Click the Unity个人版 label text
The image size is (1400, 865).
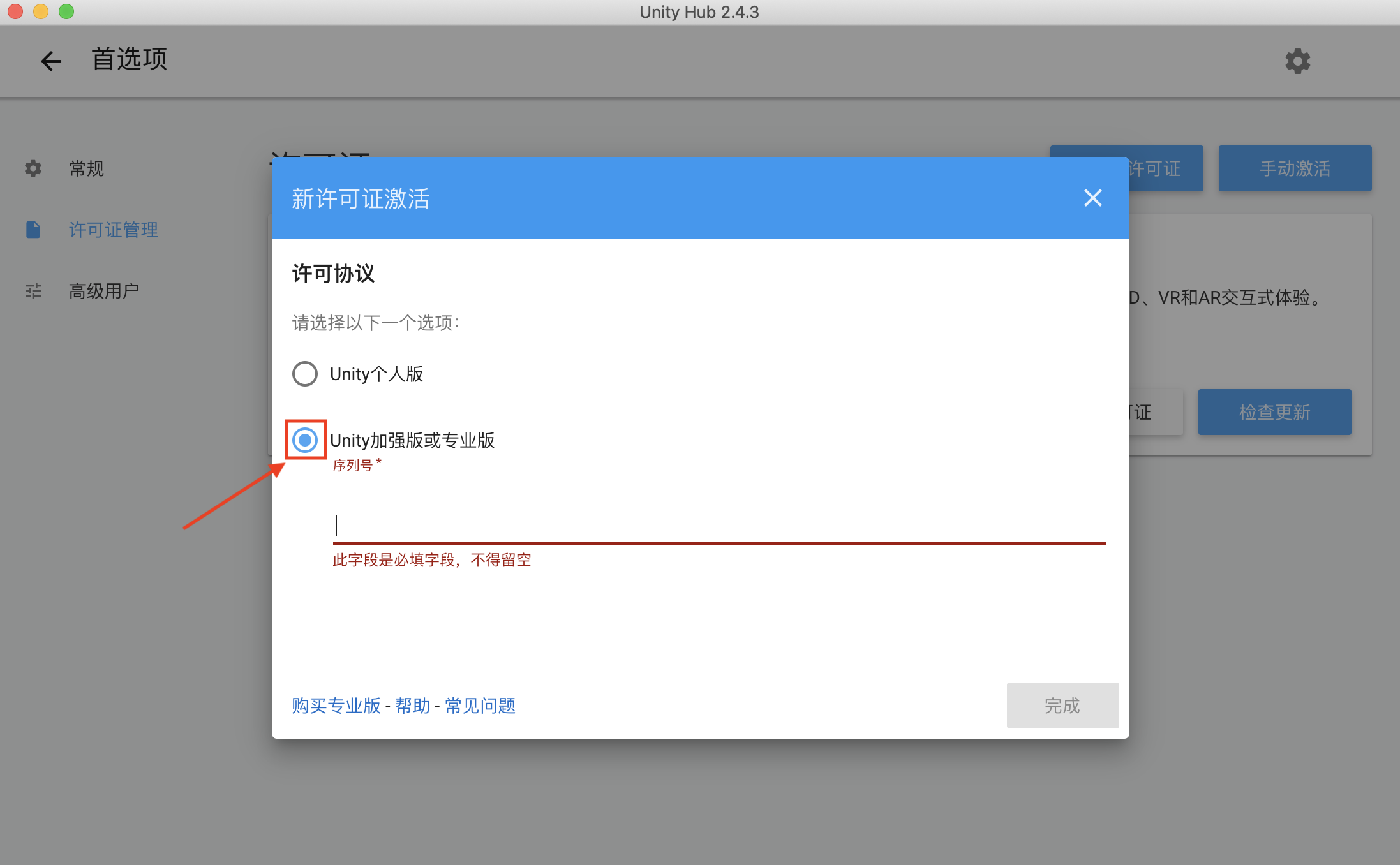pos(376,374)
